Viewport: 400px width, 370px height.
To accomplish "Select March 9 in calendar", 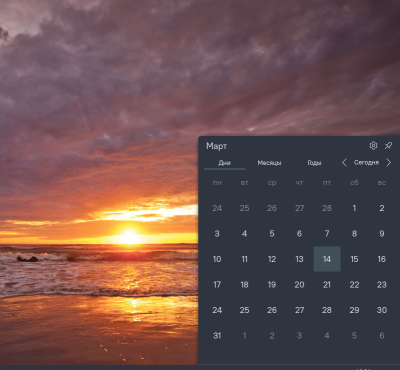I will coord(382,234).
